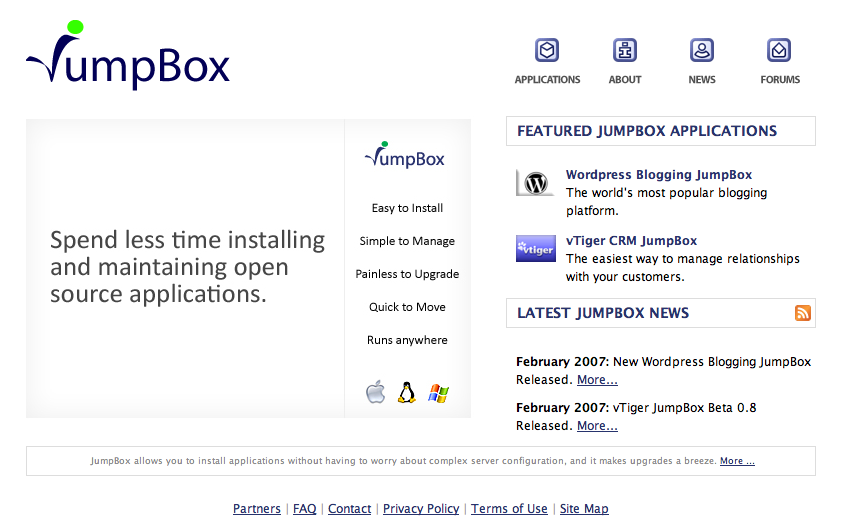This screenshot has height=524, width=842.
Task: Click the Apple logo icon
Action: click(375, 392)
